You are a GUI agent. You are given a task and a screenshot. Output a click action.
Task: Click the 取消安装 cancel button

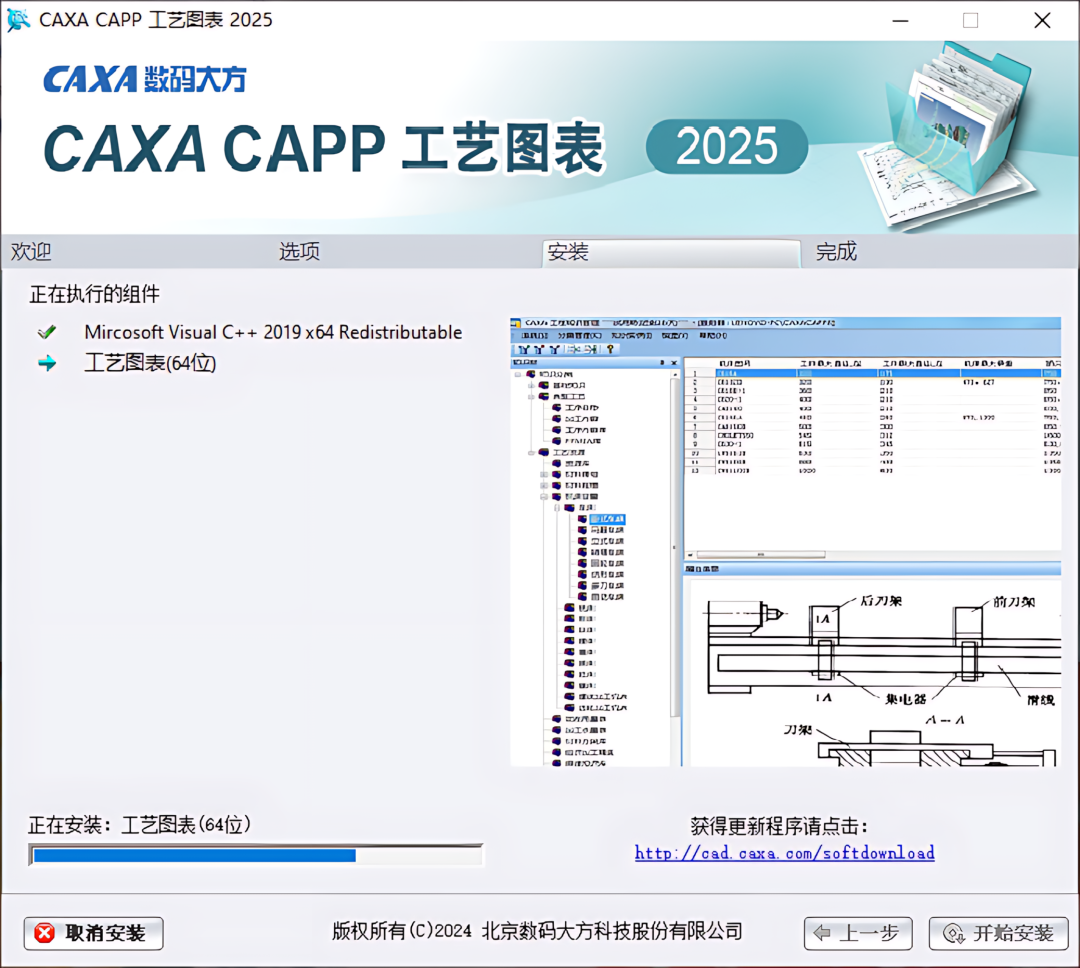pos(94,934)
